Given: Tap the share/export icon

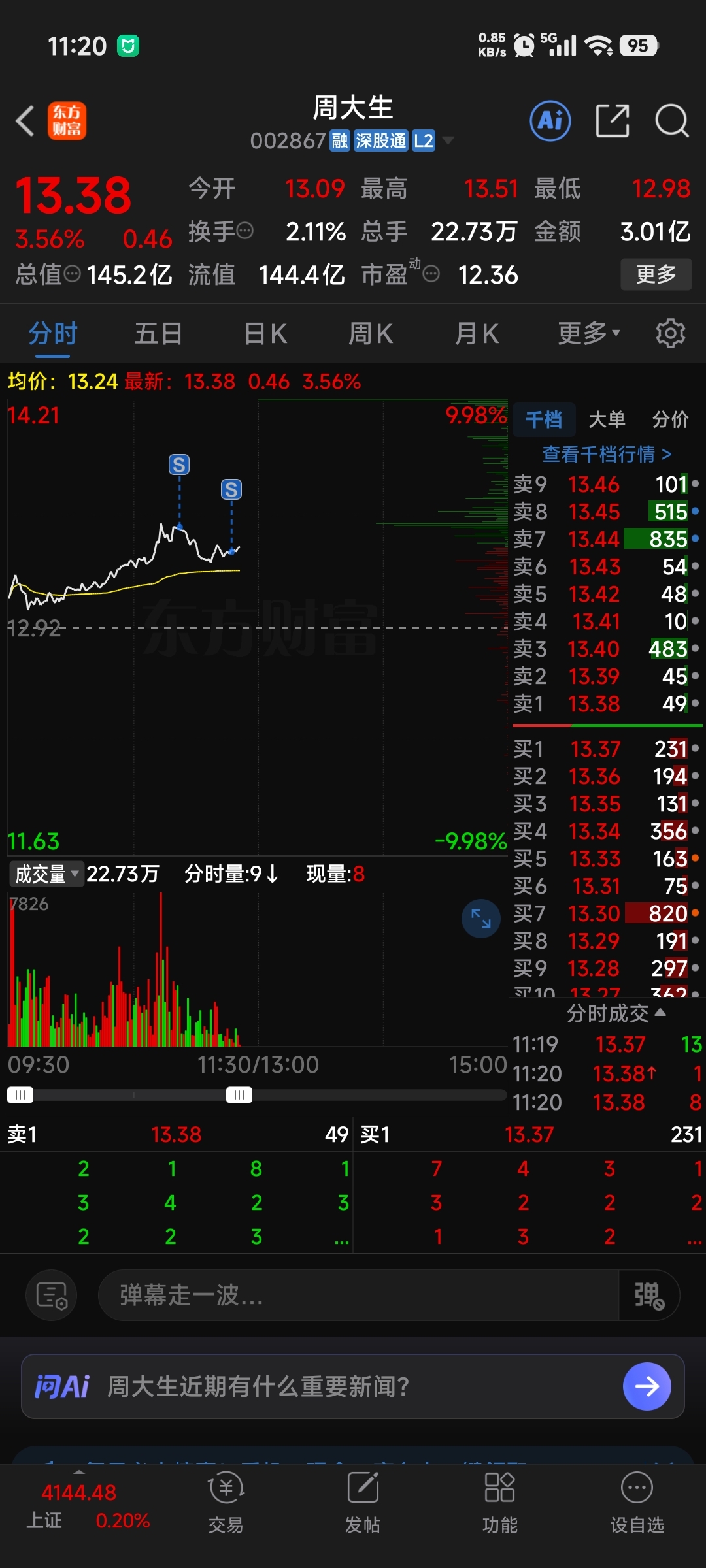Looking at the screenshot, I should pos(613,121).
